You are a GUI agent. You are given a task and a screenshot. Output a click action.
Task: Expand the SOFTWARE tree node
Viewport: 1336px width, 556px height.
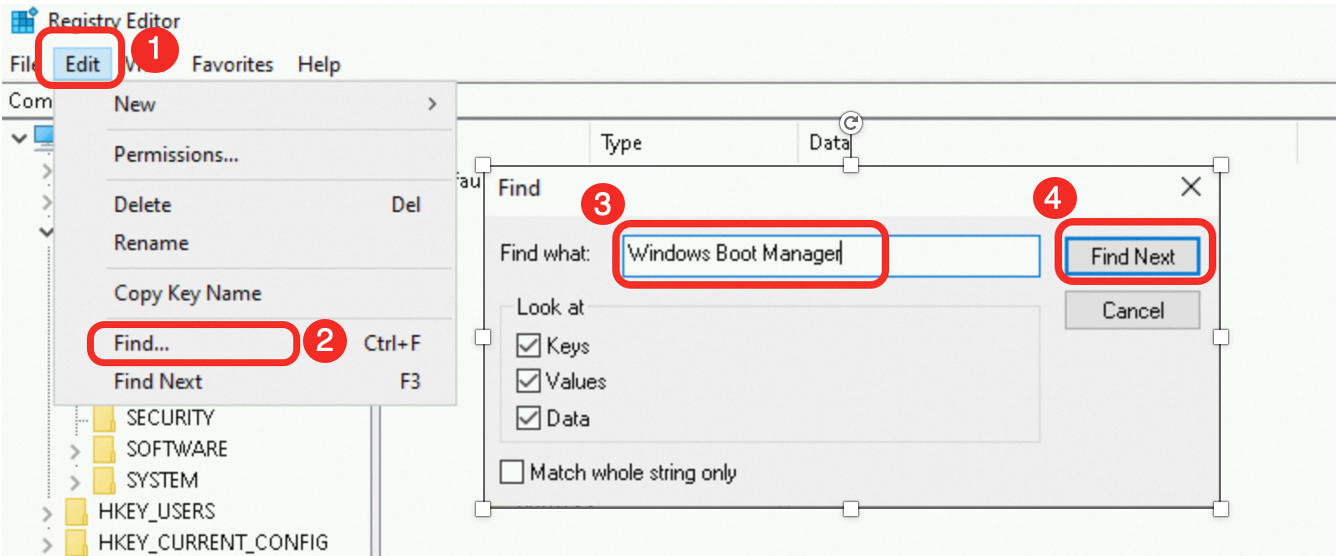(x=75, y=450)
